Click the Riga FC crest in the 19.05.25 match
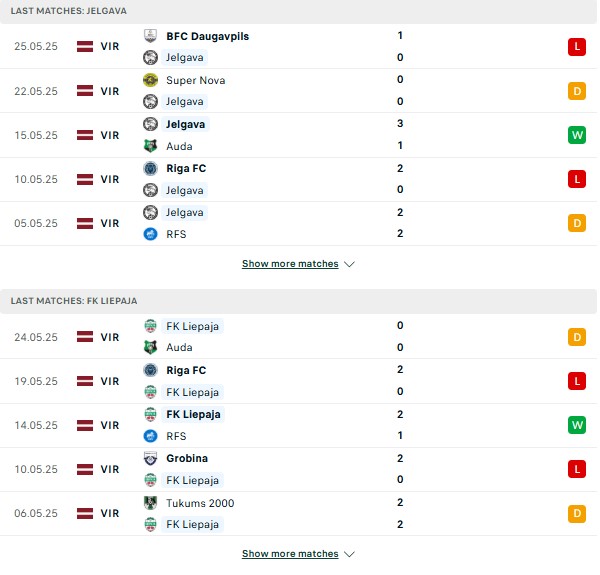The width and height of the screenshot is (600, 575). pyautogui.click(x=150, y=370)
